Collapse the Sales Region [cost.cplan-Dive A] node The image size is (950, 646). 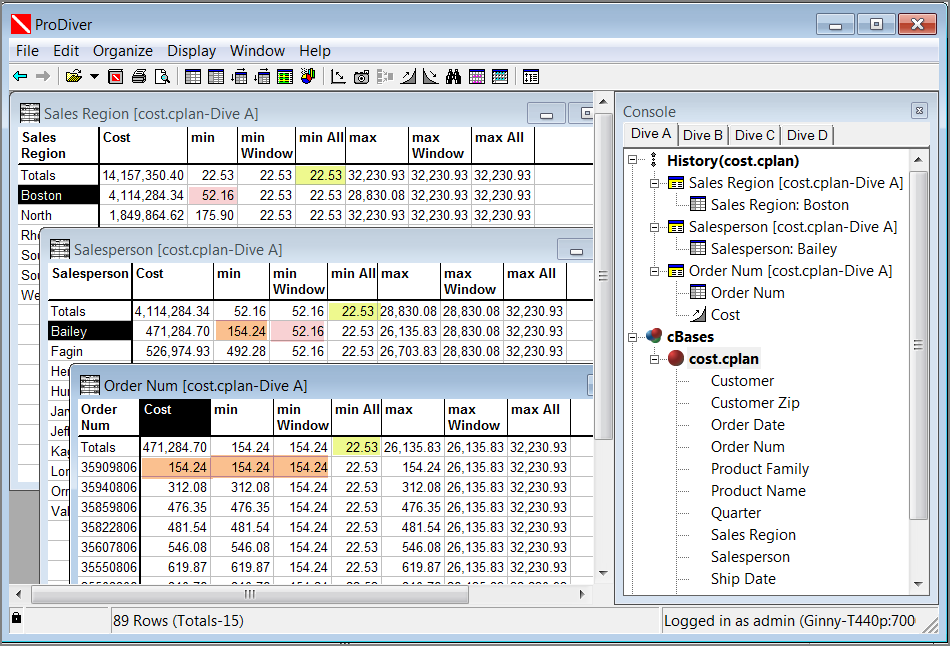[653, 183]
